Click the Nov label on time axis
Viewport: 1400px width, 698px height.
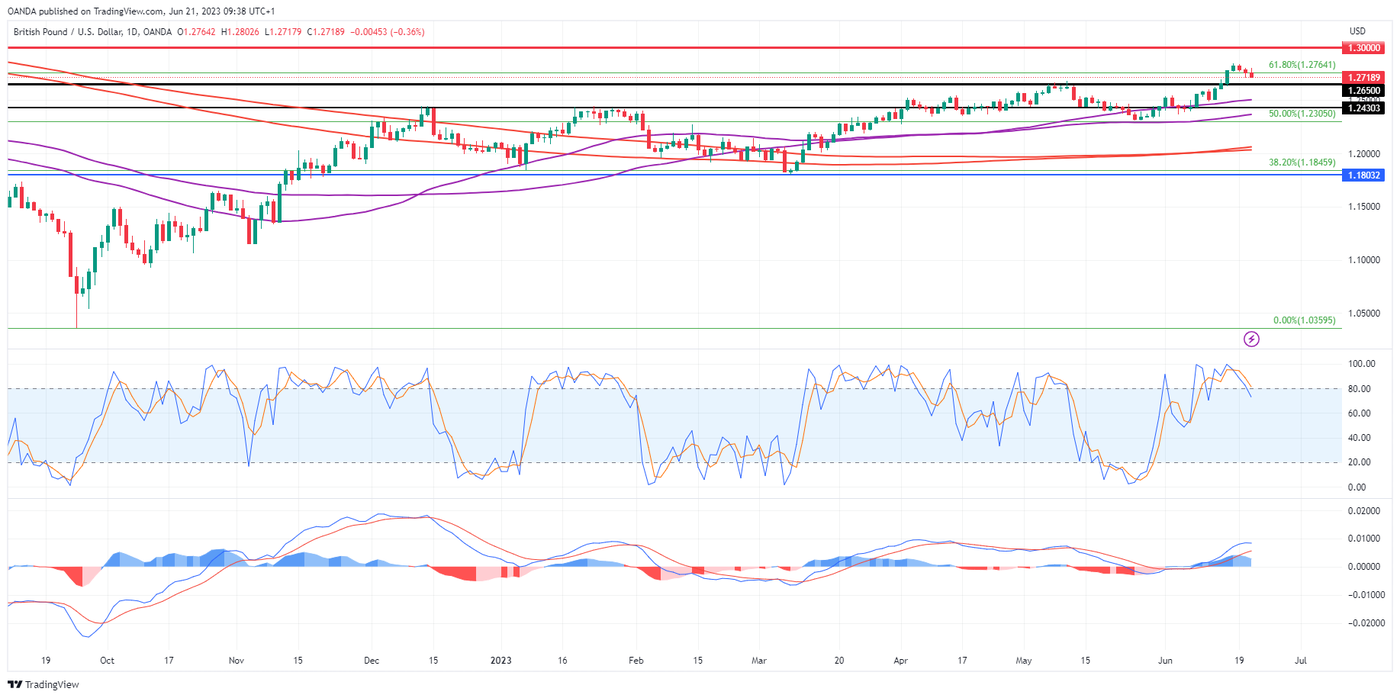(x=236, y=661)
